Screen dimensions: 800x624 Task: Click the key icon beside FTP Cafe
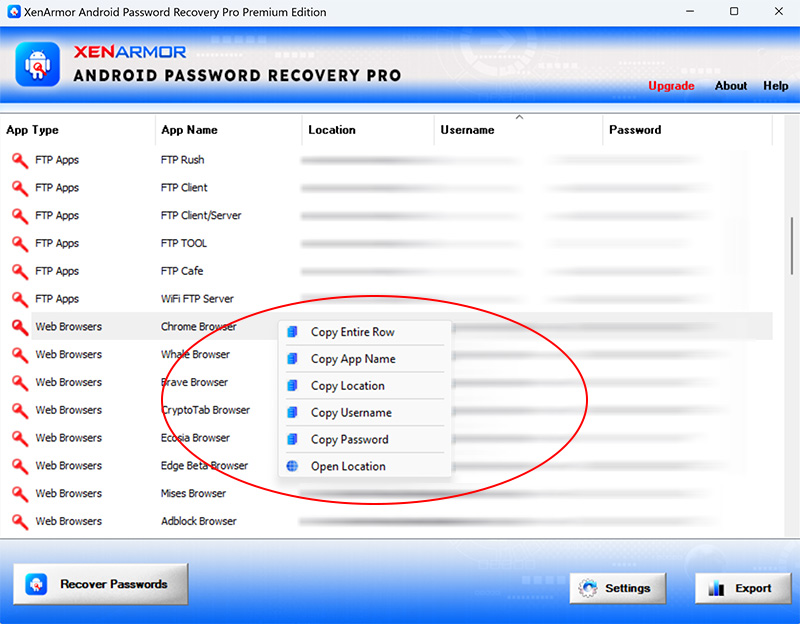(x=20, y=271)
